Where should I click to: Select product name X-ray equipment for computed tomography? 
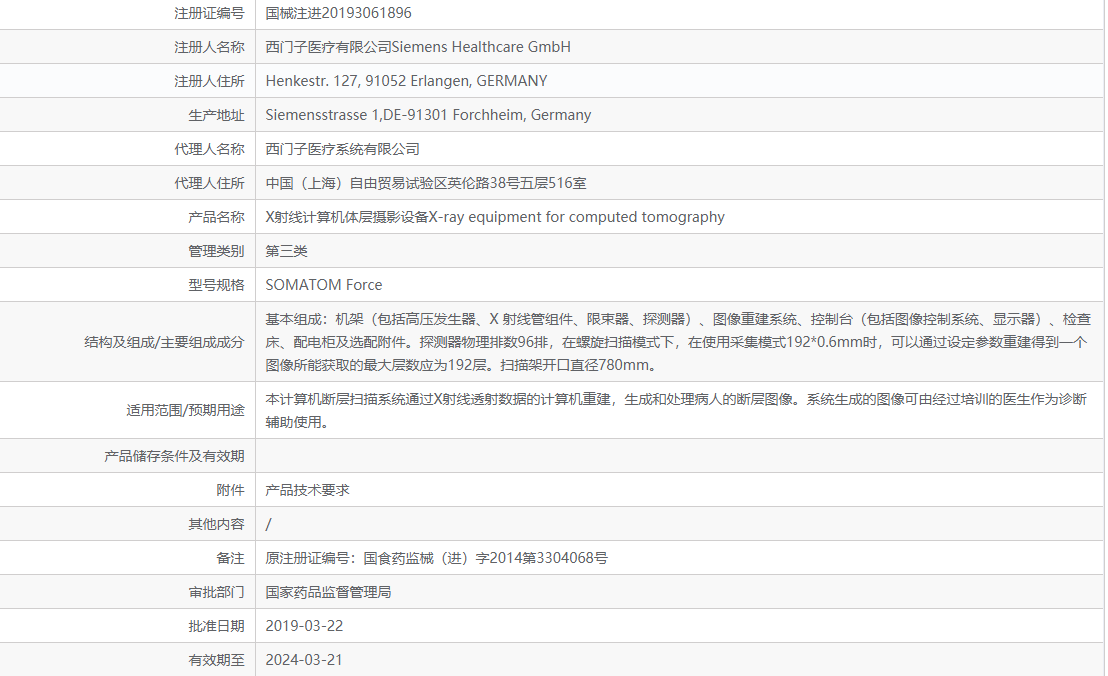[x=495, y=217]
